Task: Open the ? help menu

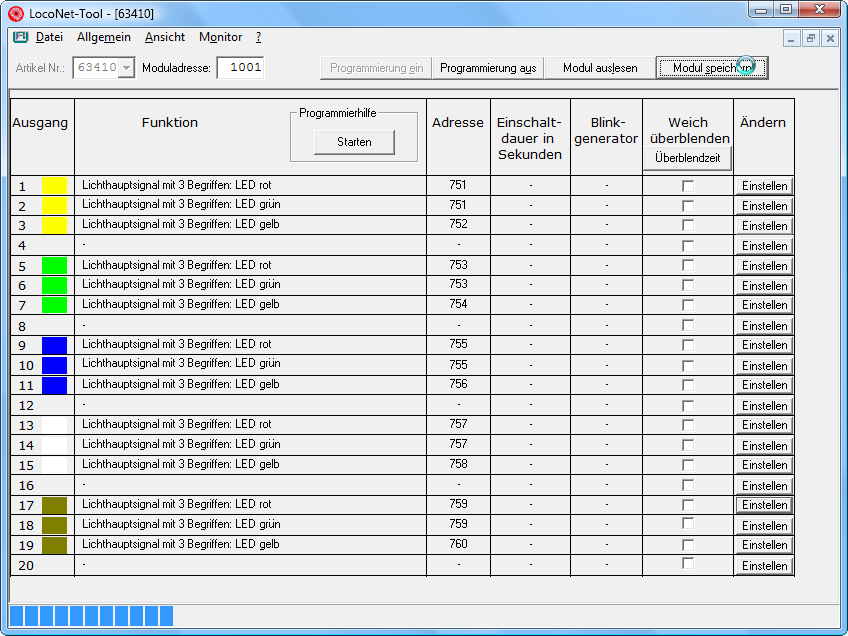Action: tap(259, 37)
